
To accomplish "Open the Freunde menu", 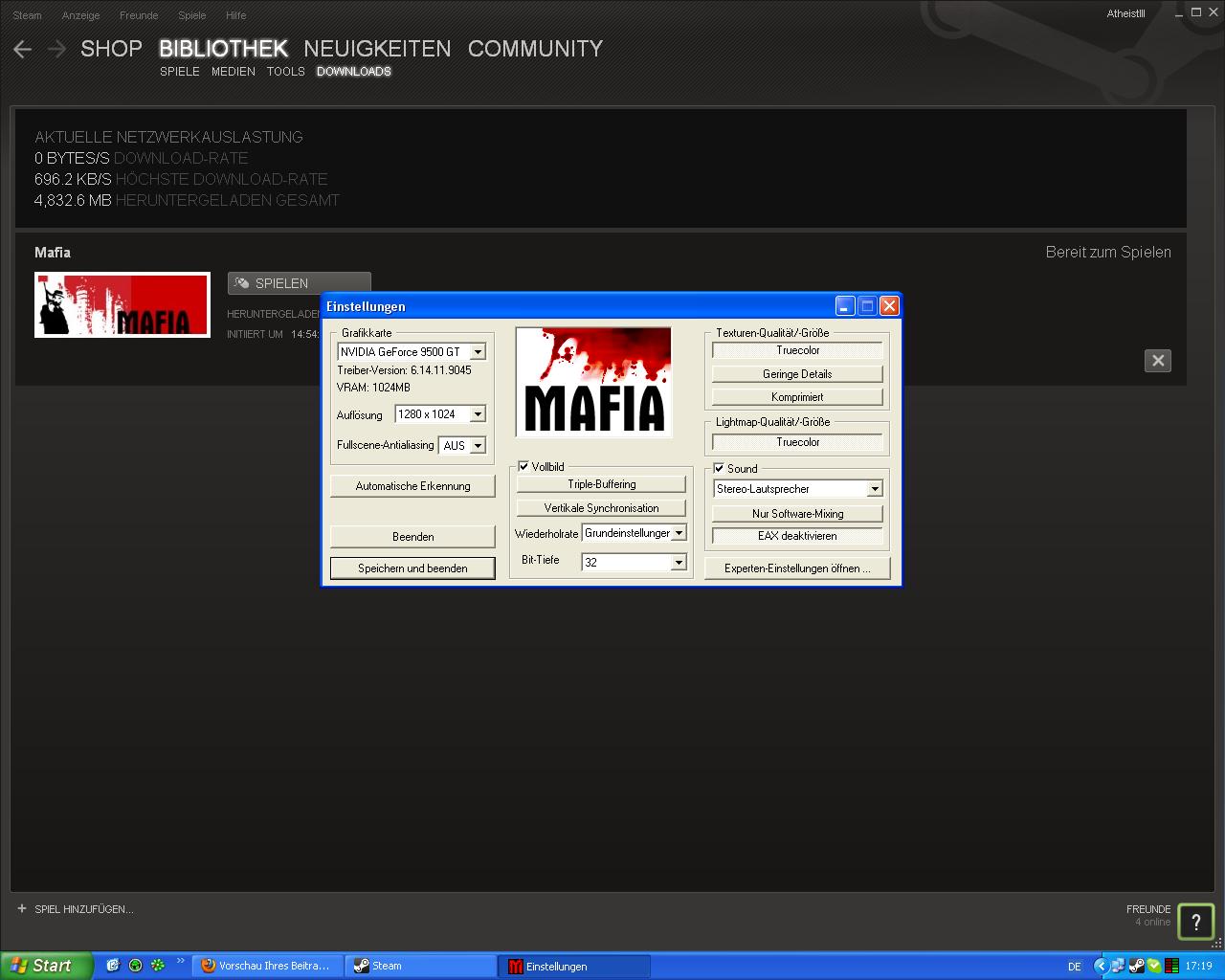I will point(139,15).
